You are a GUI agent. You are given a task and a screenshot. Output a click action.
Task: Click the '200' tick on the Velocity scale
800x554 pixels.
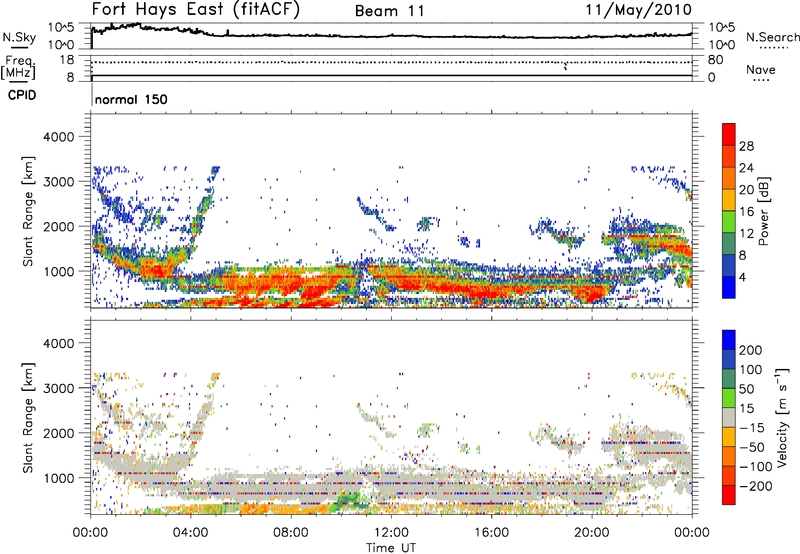(751, 350)
